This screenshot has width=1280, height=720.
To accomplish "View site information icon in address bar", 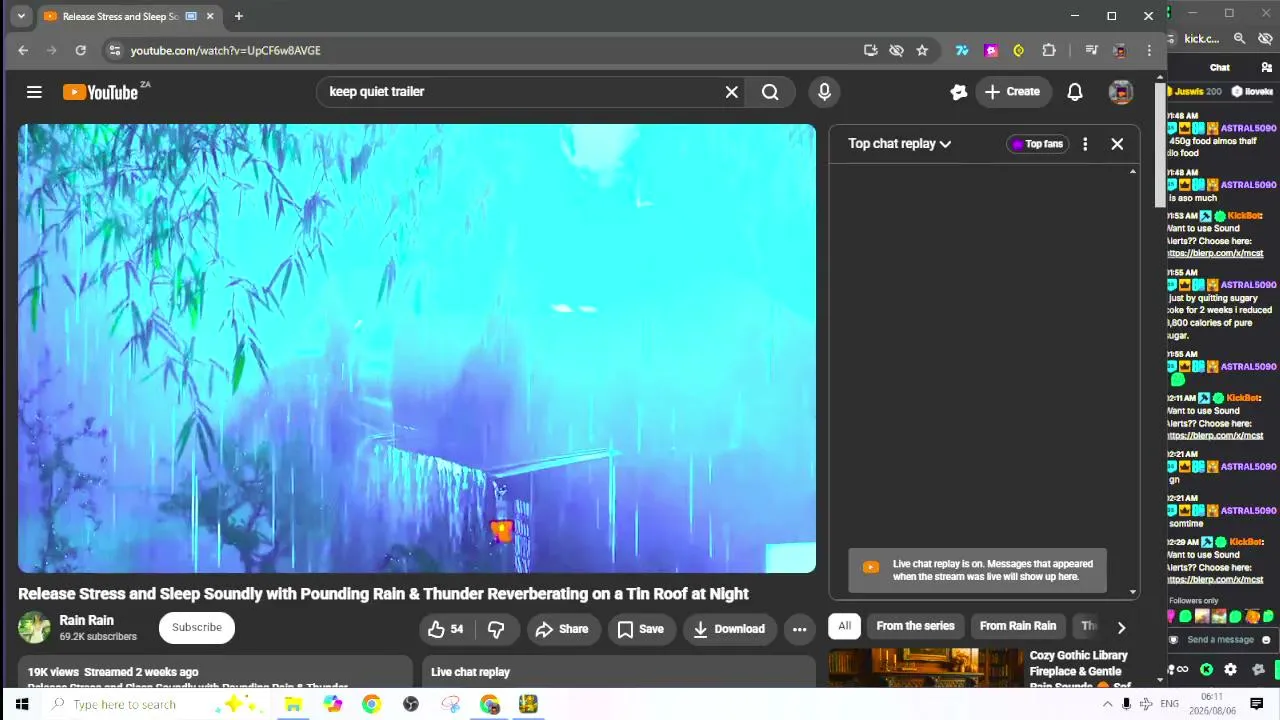I will [x=115, y=50].
